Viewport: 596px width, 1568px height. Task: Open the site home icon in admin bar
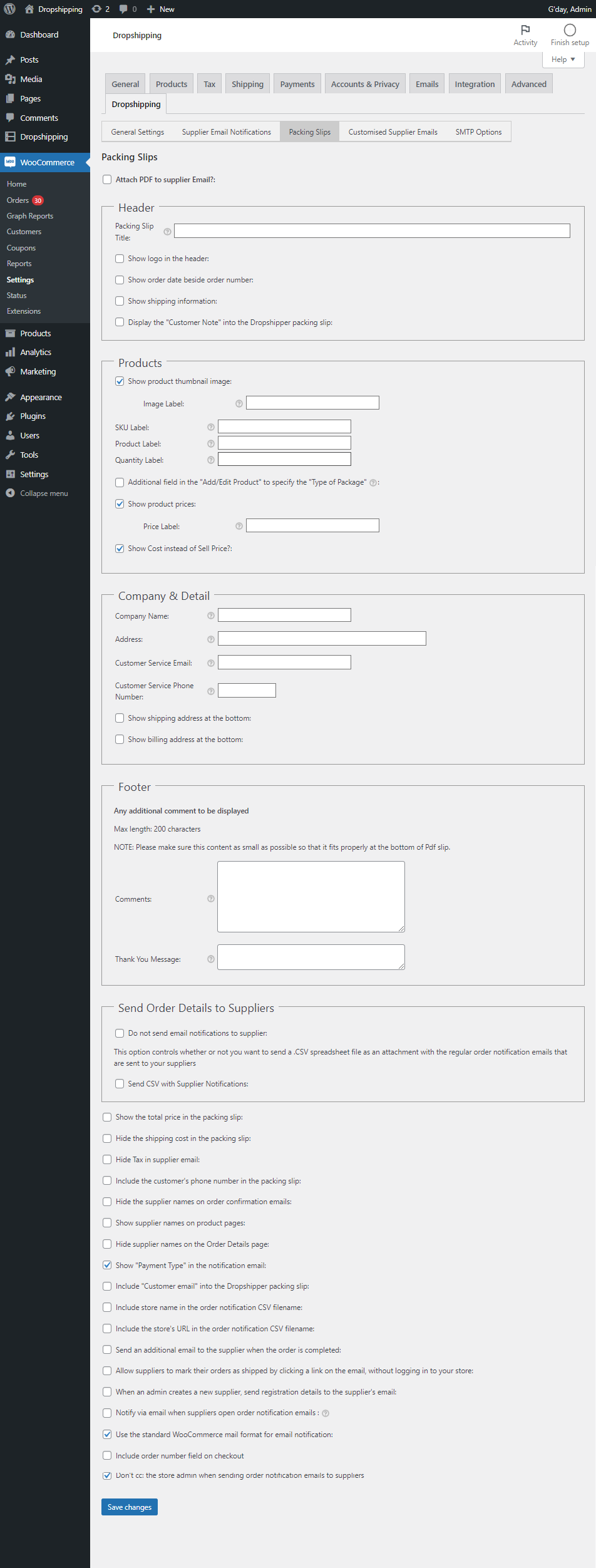[29, 9]
